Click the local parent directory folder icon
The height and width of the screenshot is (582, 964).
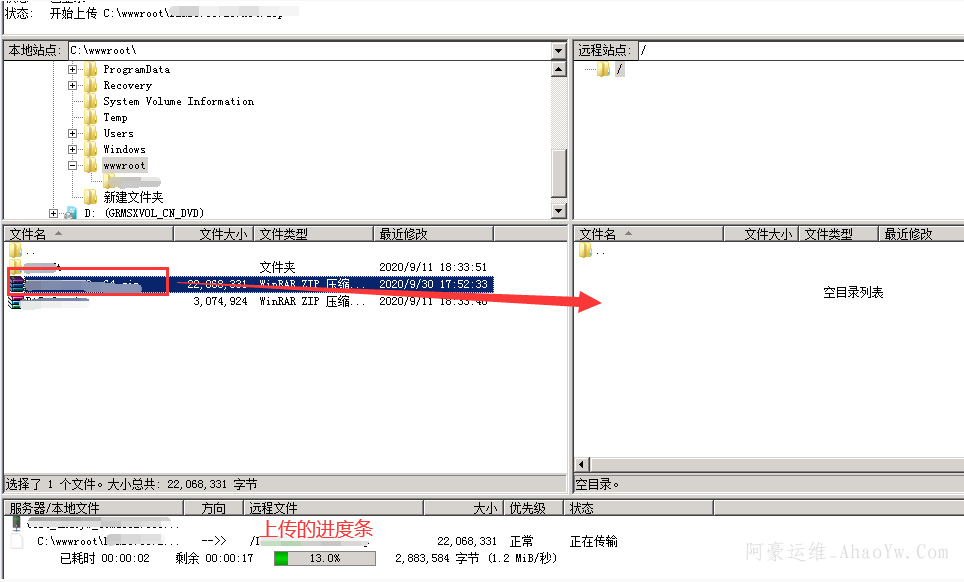click(15, 250)
